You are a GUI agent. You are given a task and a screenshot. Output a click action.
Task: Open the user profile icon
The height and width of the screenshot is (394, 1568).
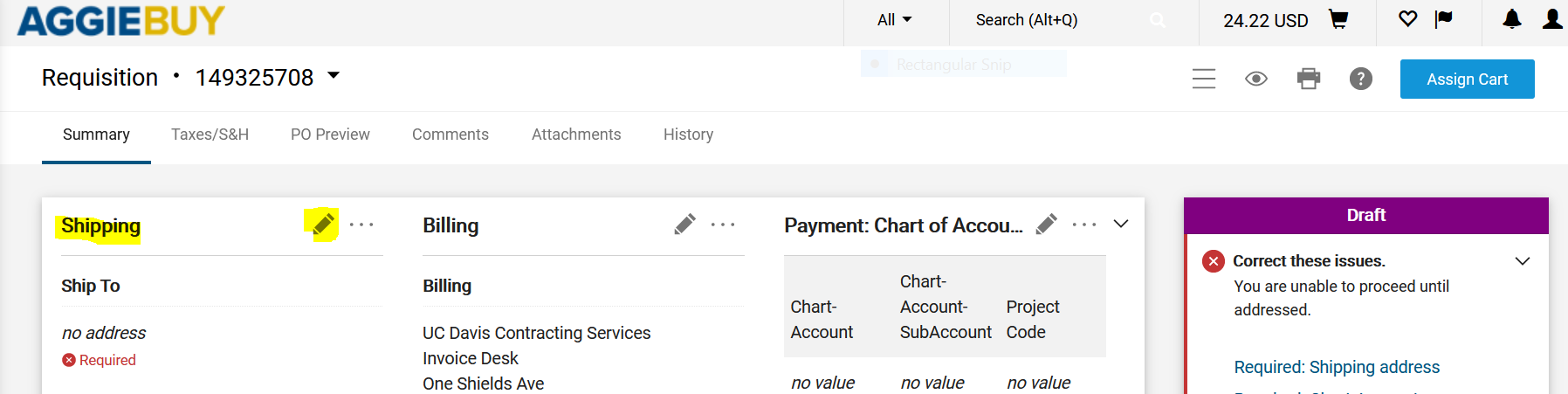[1552, 18]
